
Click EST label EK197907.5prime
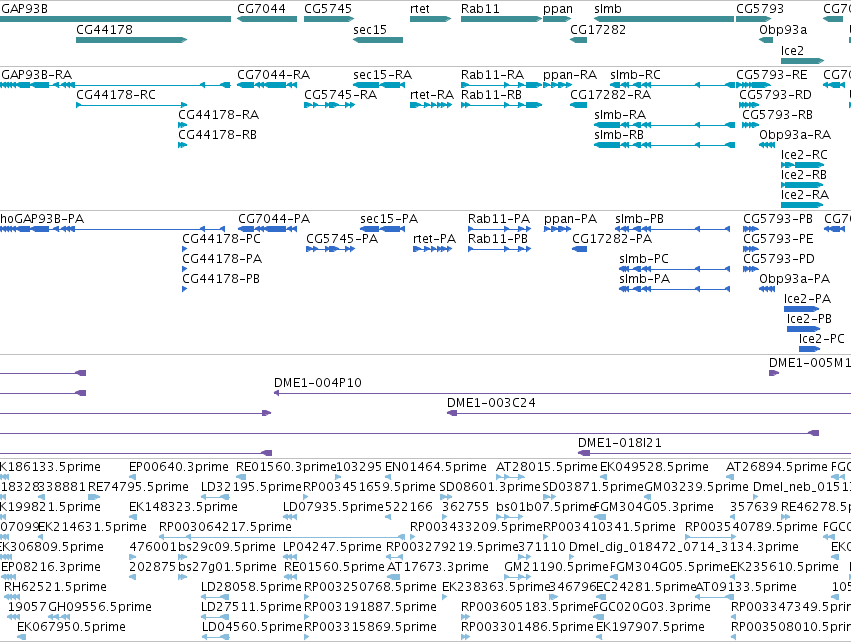pyautogui.click(x=650, y=627)
